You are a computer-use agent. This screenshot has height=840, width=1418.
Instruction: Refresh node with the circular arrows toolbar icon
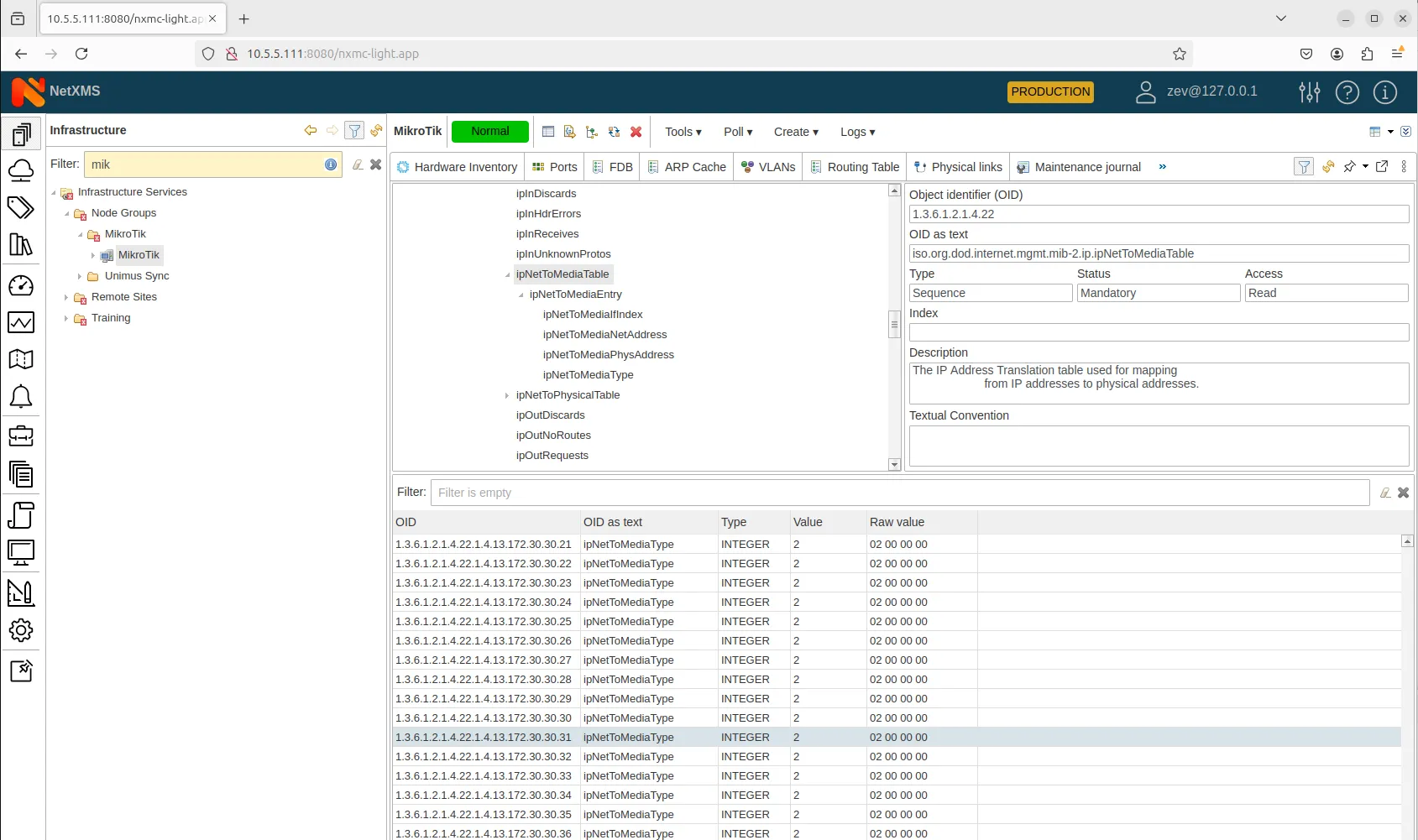pyautogui.click(x=614, y=132)
